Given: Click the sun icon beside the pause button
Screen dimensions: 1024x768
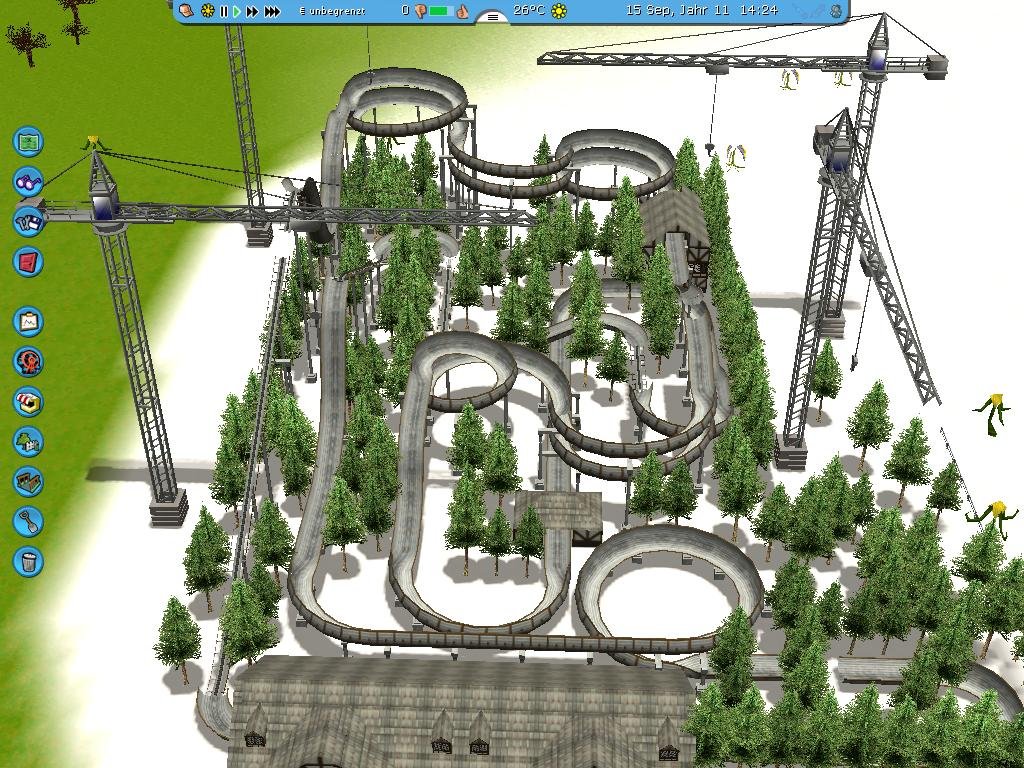Looking at the screenshot, I should click(x=208, y=10).
